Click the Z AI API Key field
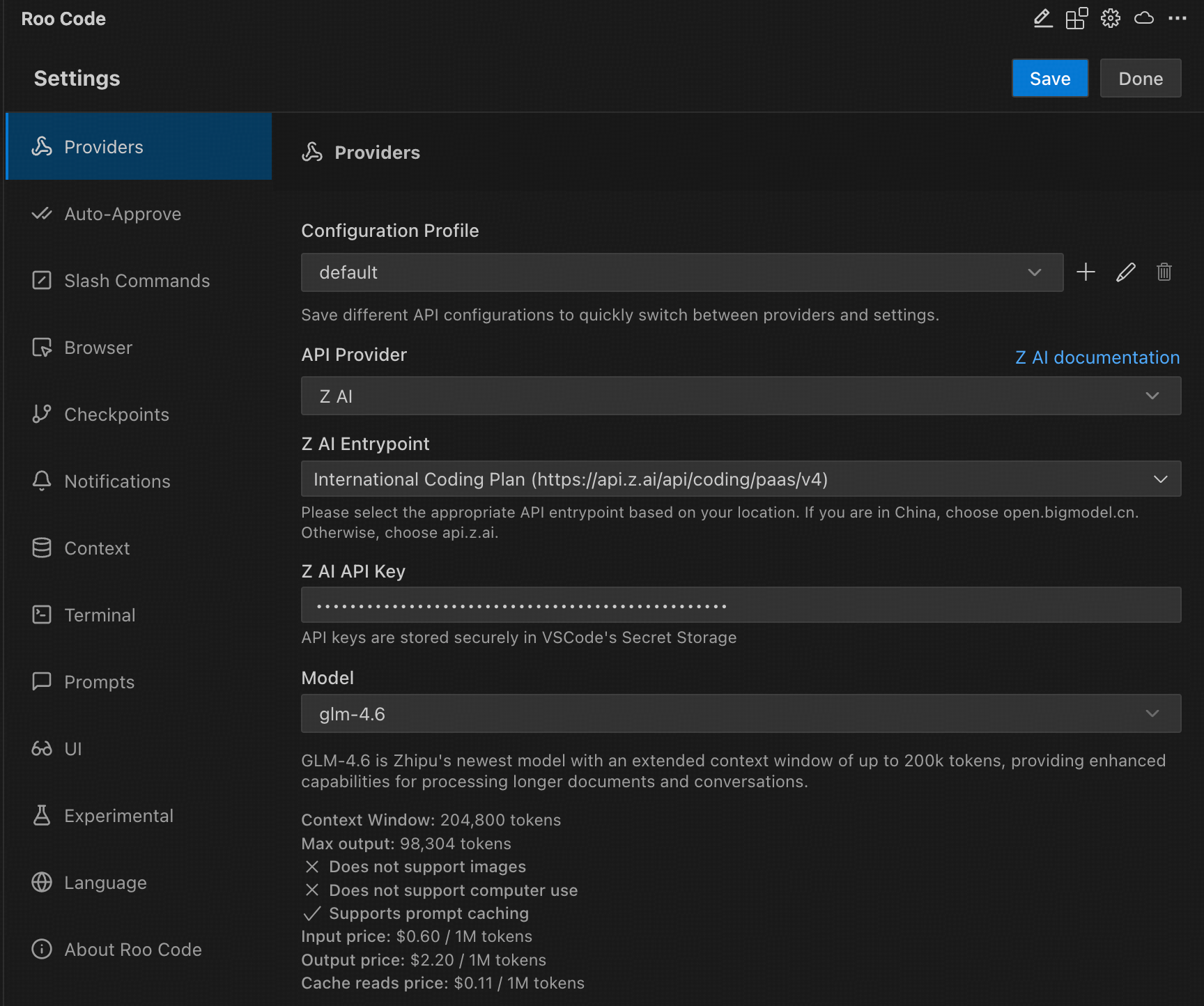The height and width of the screenshot is (1006, 1204). [740, 605]
